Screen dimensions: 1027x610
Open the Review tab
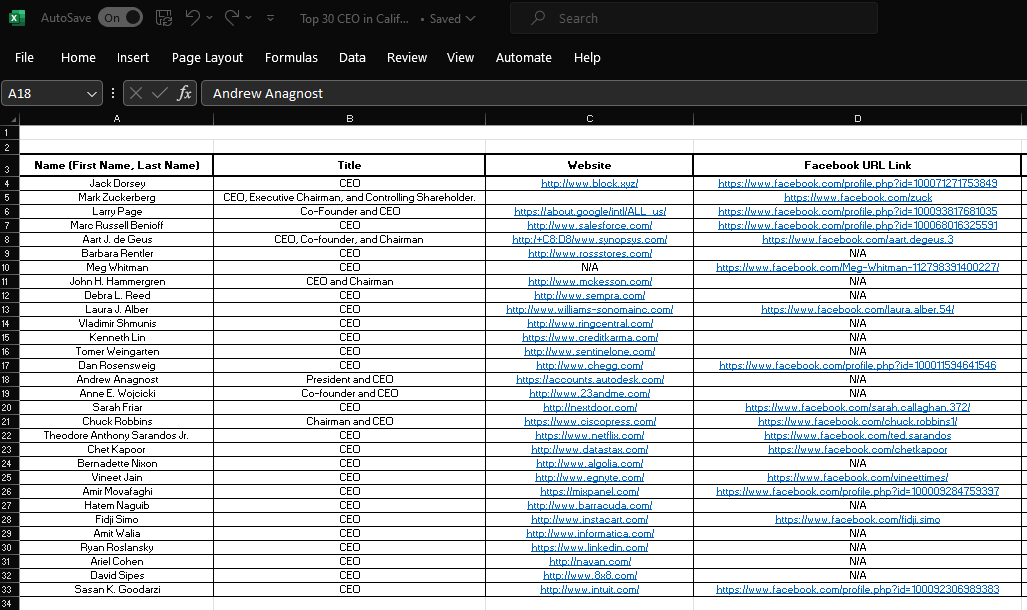coord(407,58)
